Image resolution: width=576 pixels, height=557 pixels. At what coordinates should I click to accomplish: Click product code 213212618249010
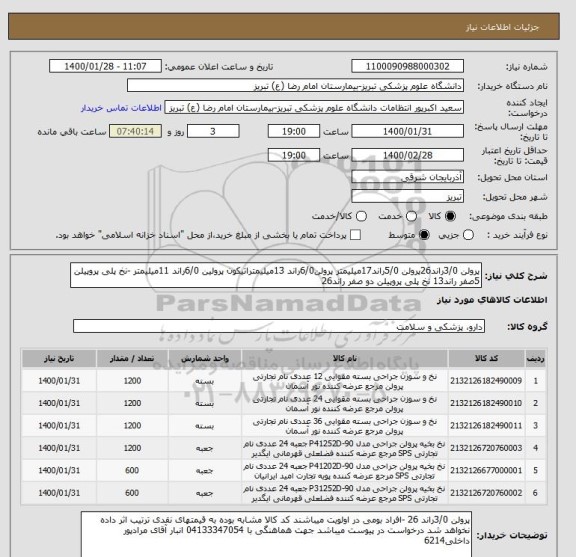[x=486, y=403]
